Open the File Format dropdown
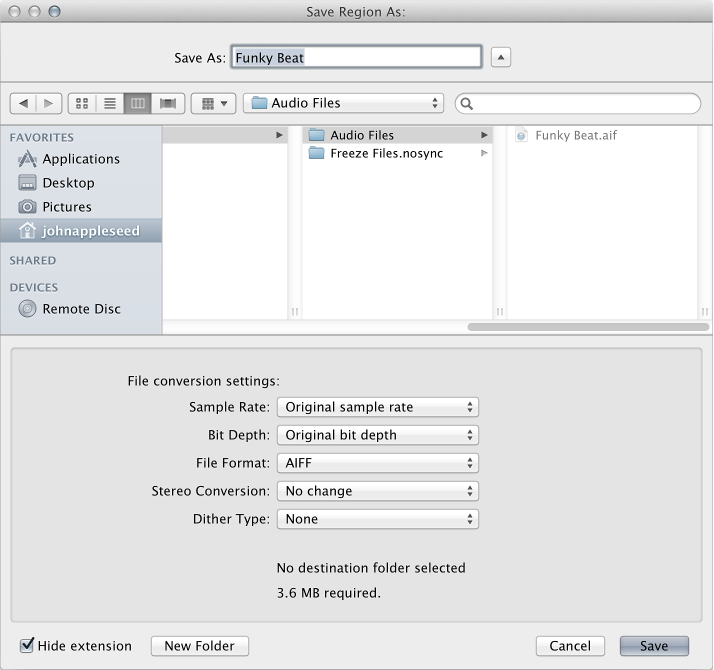This screenshot has height=670, width=714. 377,463
